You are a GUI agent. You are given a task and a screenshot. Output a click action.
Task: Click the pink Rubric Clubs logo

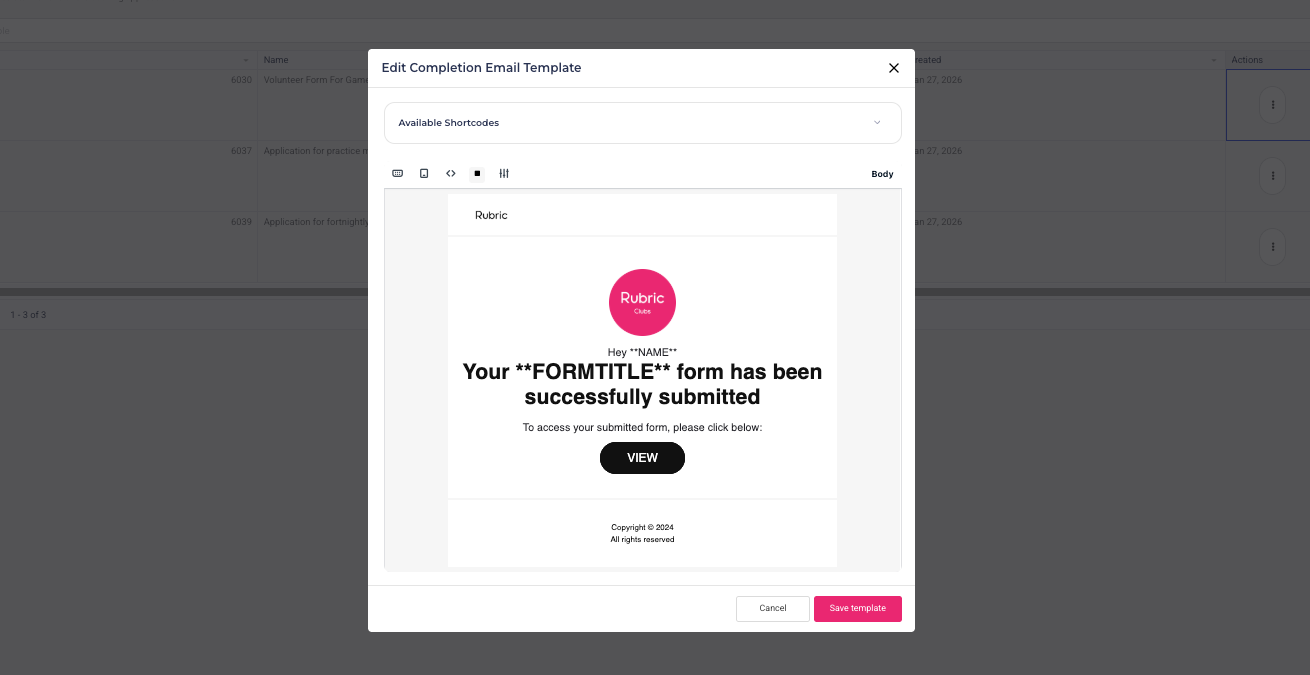pos(642,302)
